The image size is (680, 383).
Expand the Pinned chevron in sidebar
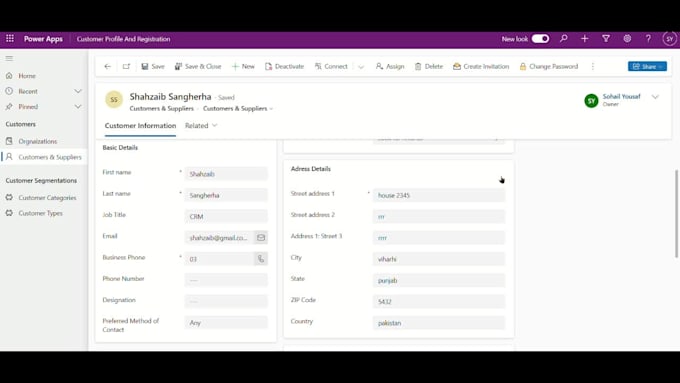78,107
